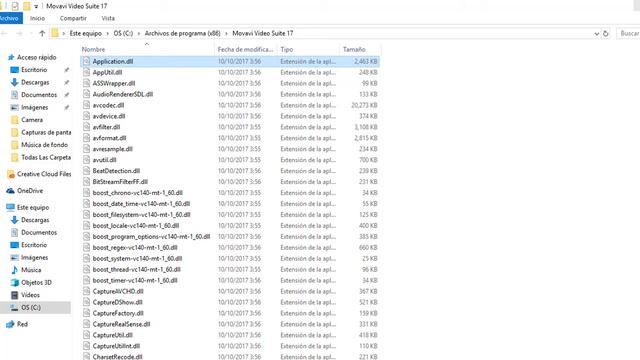Viewport: 640px width, 360px height.
Task: Select boost_locale-vc140-mt-1_60.dll file name
Action: pyautogui.click(x=136, y=226)
